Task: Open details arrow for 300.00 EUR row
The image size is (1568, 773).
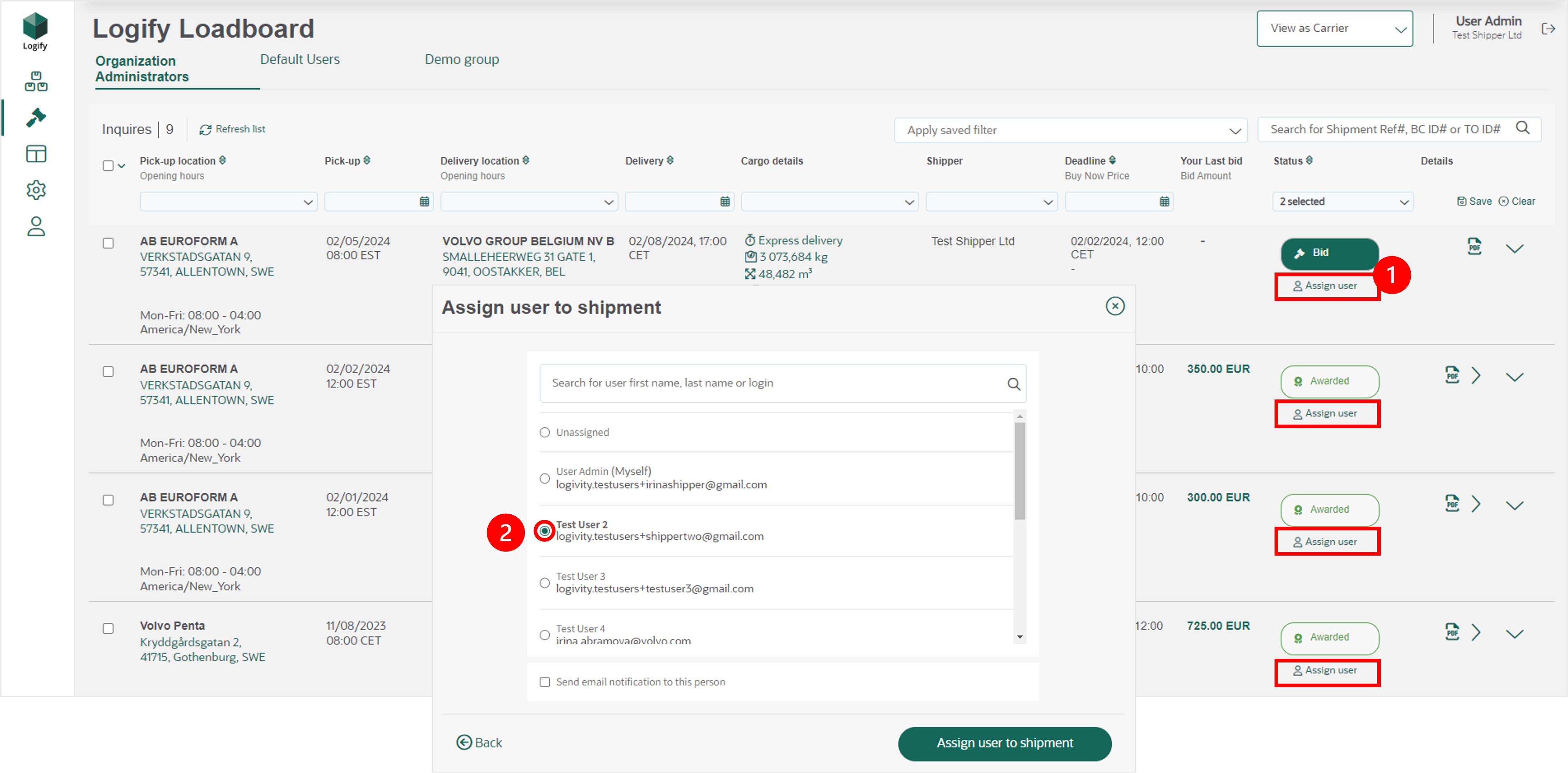Action: coord(1476,504)
